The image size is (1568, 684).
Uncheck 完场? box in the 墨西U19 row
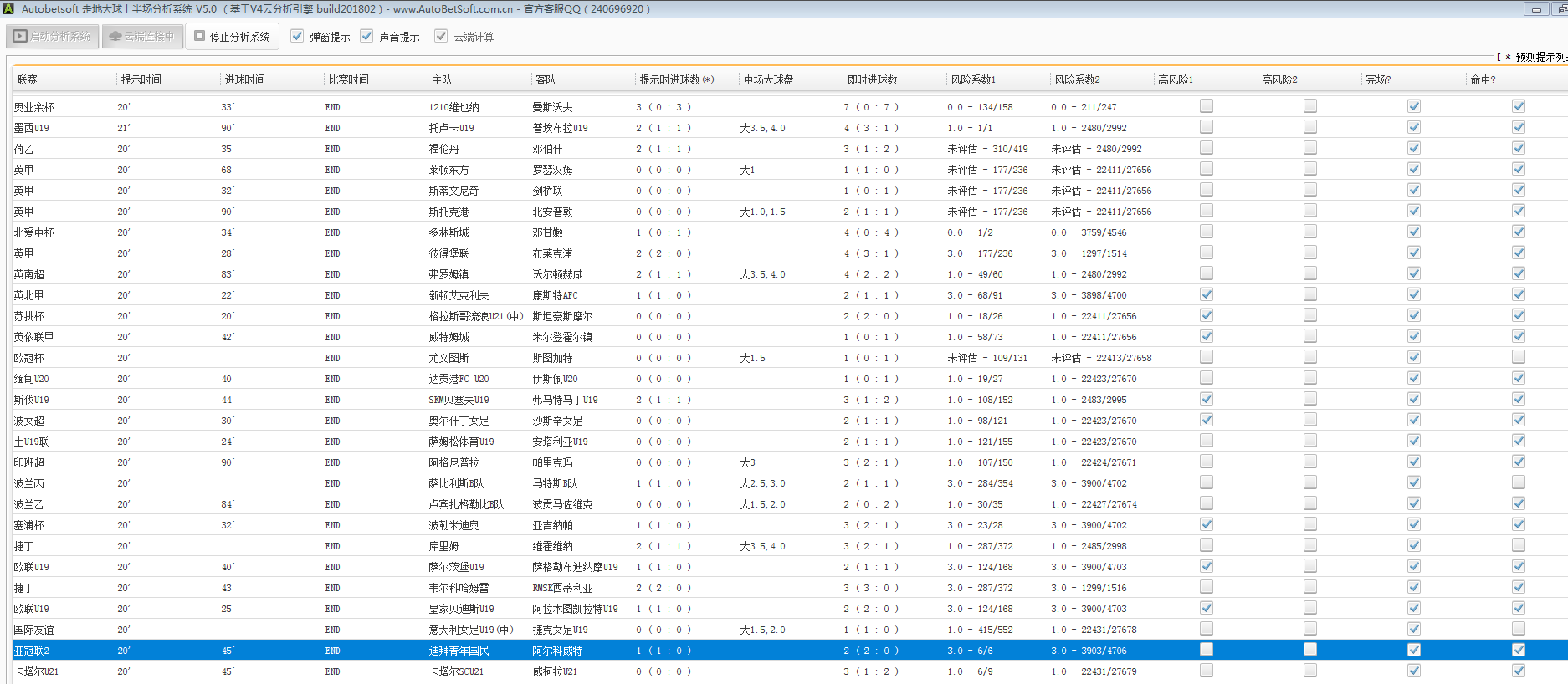tap(1413, 127)
